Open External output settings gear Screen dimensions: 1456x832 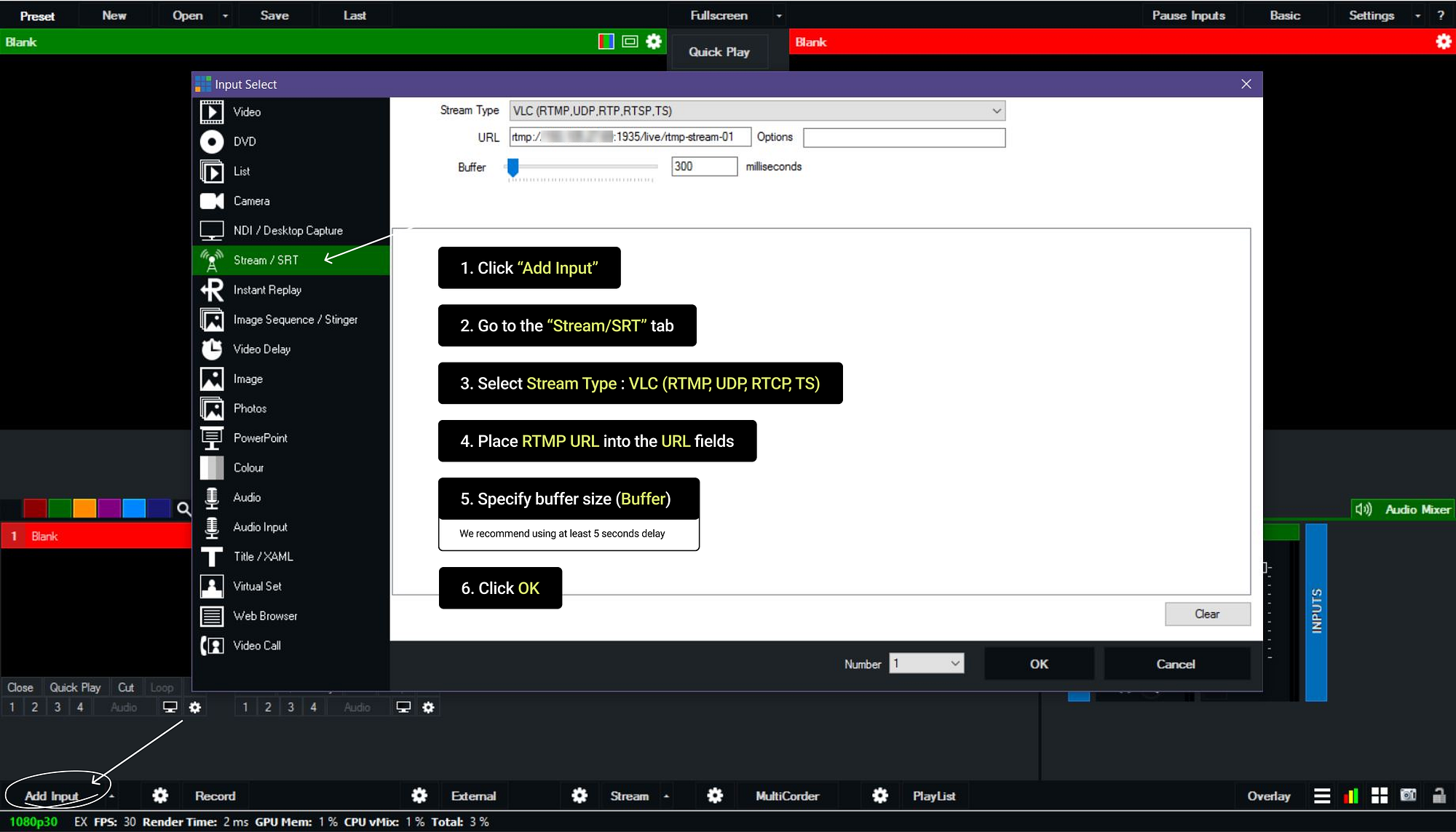click(419, 796)
